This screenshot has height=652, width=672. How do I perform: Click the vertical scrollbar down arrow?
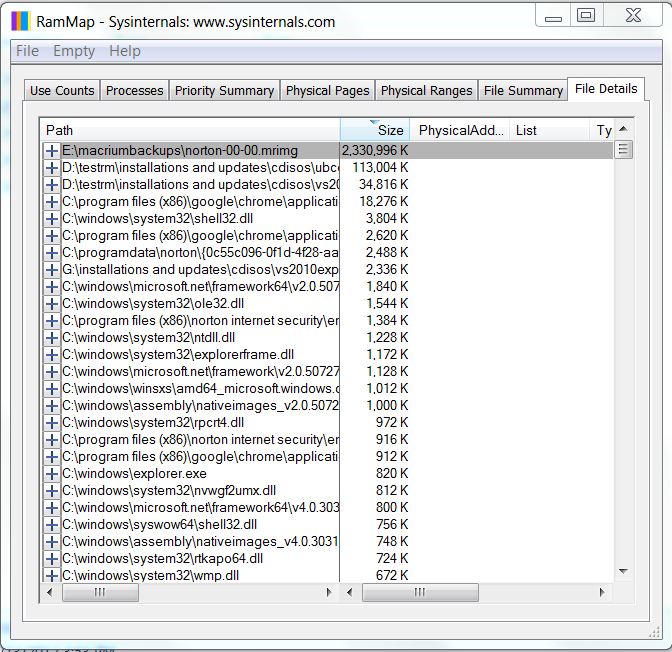click(x=624, y=571)
